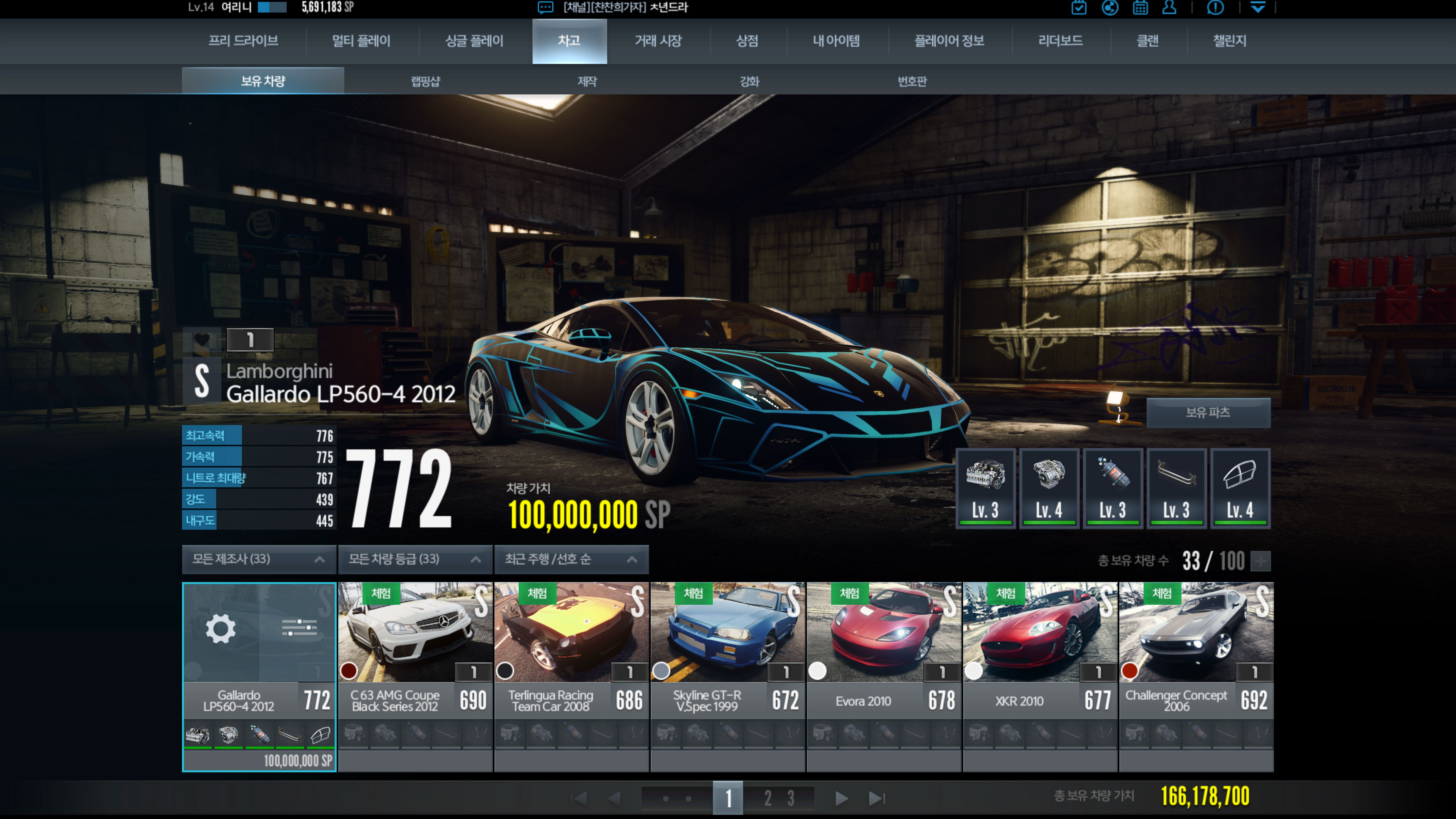Image resolution: width=1456 pixels, height=819 pixels.
Task: Switch to the 거래 시장 menu tab
Action: pyautogui.click(x=658, y=41)
